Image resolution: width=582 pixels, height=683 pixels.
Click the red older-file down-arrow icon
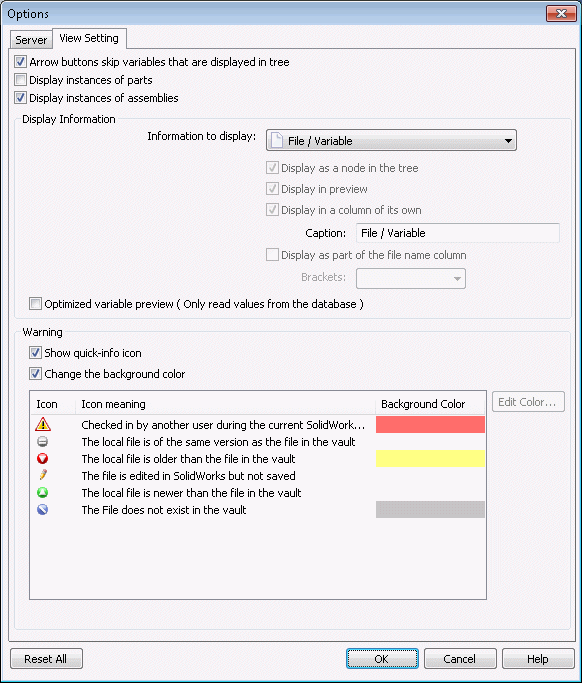pos(43,459)
